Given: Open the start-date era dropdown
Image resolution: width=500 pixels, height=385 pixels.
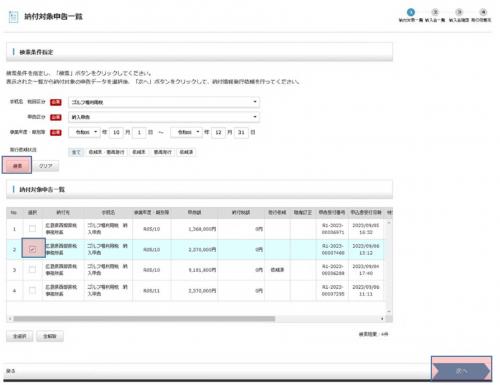Looking at the screenshot, I should point(84,132).
